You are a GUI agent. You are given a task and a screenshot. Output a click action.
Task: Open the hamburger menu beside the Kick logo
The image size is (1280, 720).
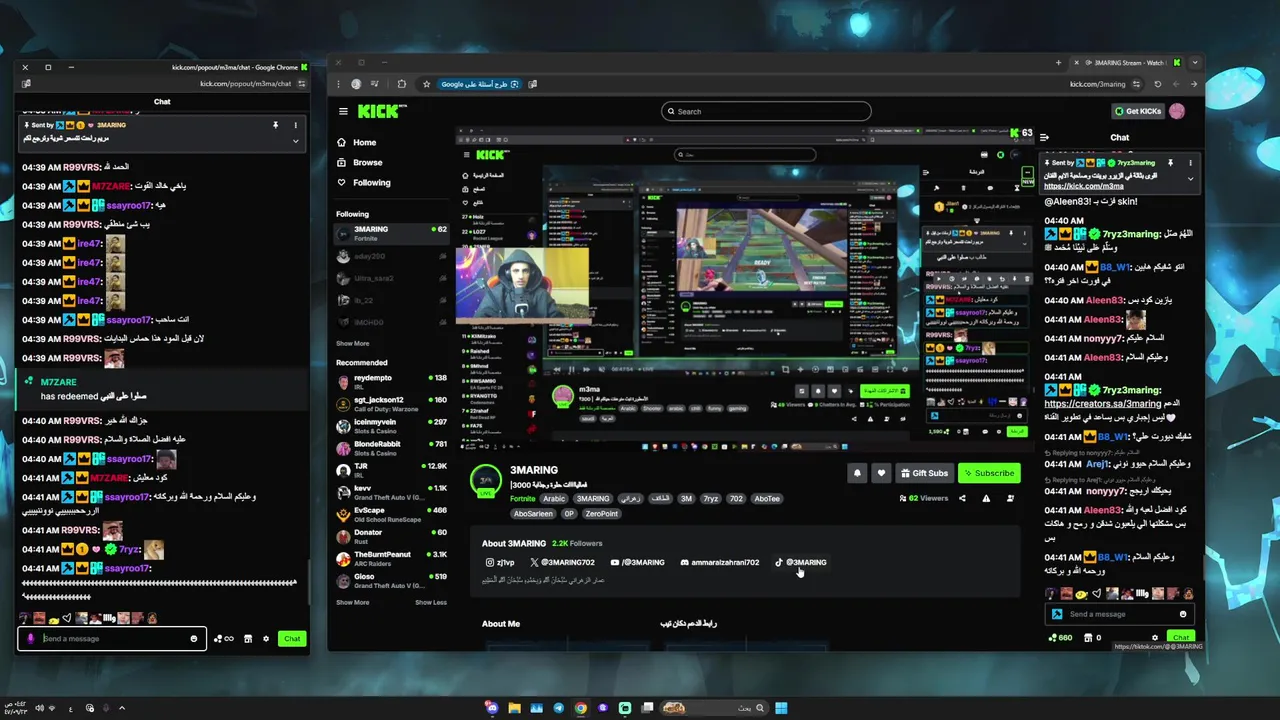click(x=343, y=111)
